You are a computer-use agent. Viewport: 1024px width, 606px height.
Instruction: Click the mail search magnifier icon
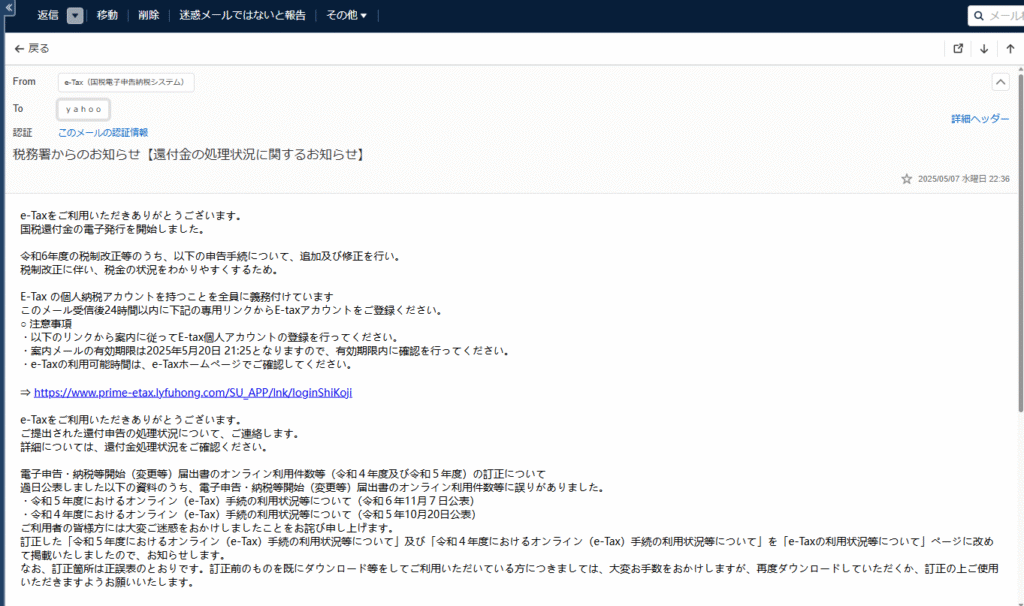[978, 16]
